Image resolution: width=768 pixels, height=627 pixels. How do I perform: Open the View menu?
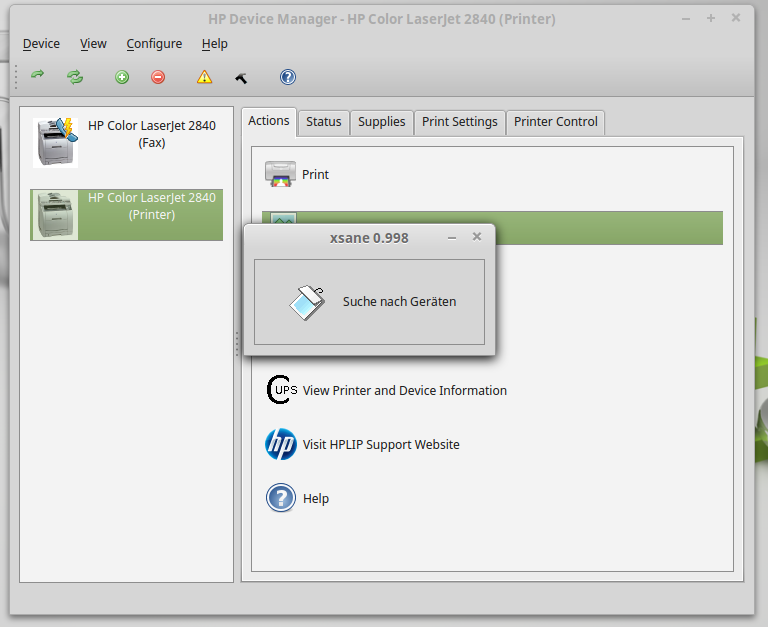(93, 44)
